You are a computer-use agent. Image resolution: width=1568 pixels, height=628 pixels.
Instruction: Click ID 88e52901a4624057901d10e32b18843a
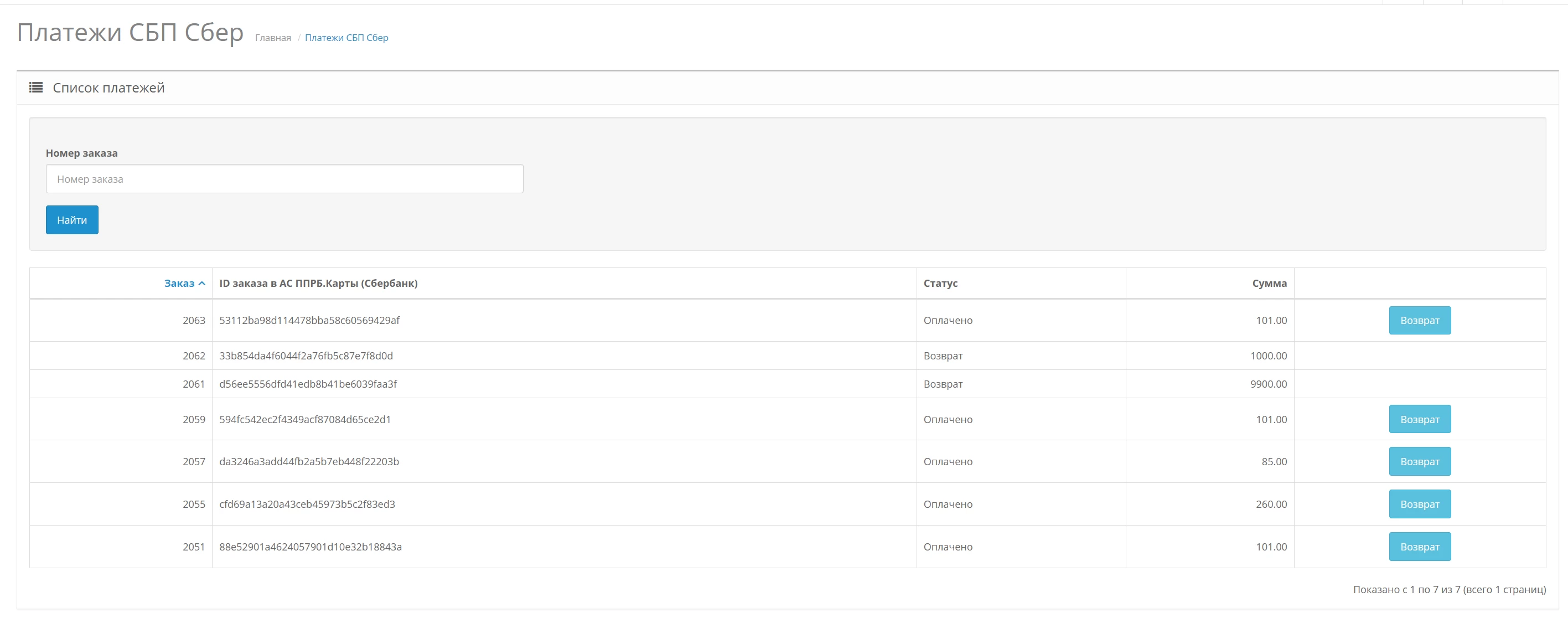point(311,547)
